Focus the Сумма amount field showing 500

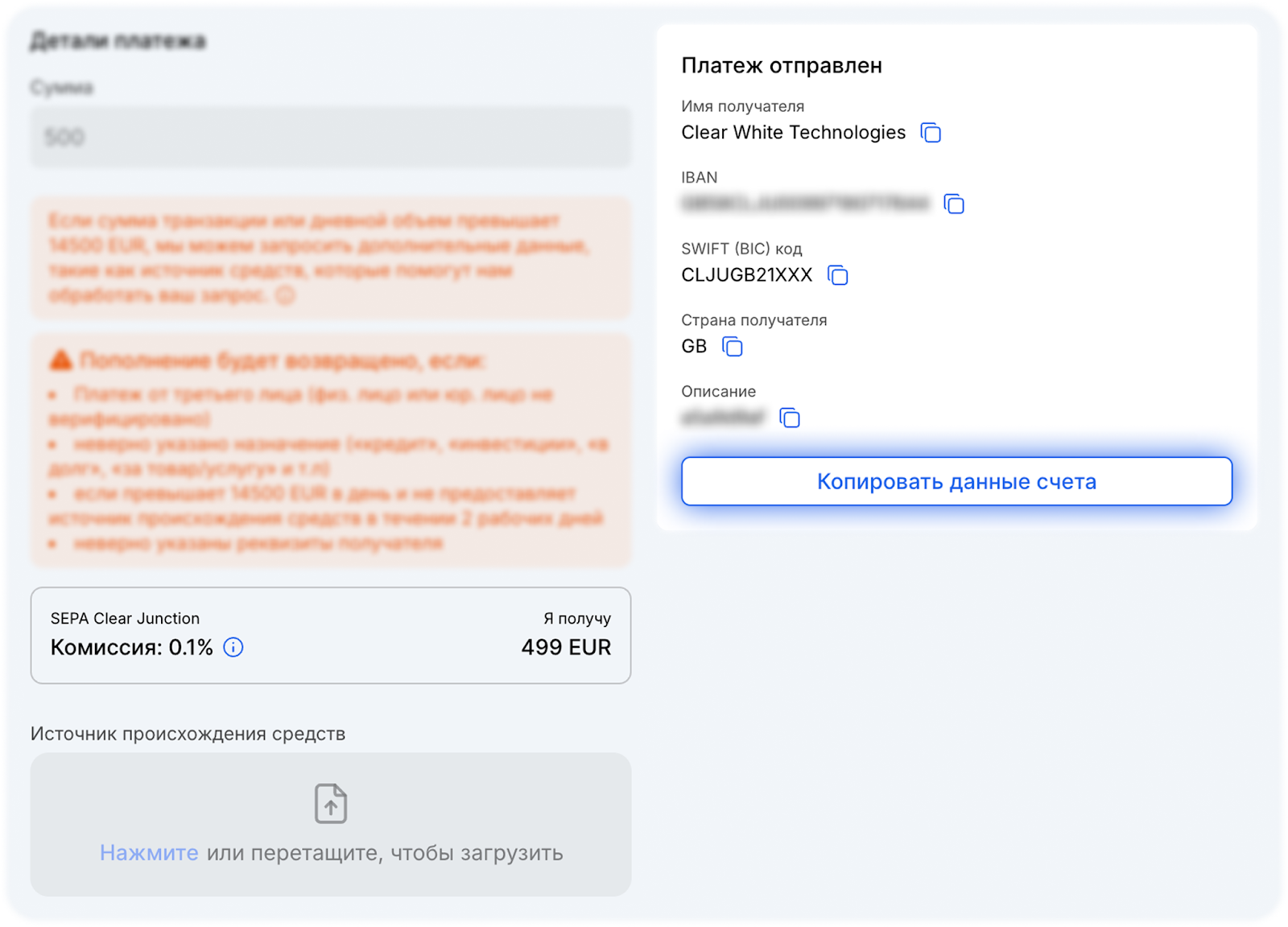331,138
